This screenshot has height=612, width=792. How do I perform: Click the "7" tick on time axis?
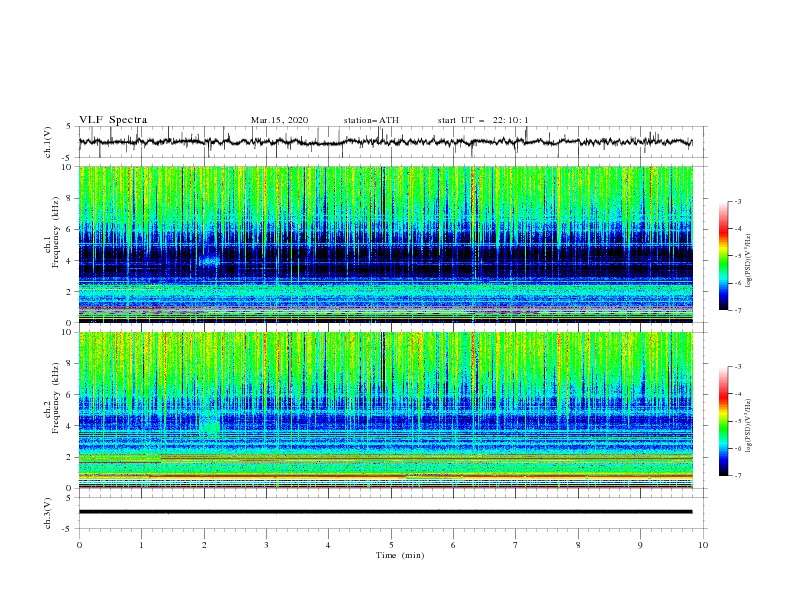pos(516,545)
